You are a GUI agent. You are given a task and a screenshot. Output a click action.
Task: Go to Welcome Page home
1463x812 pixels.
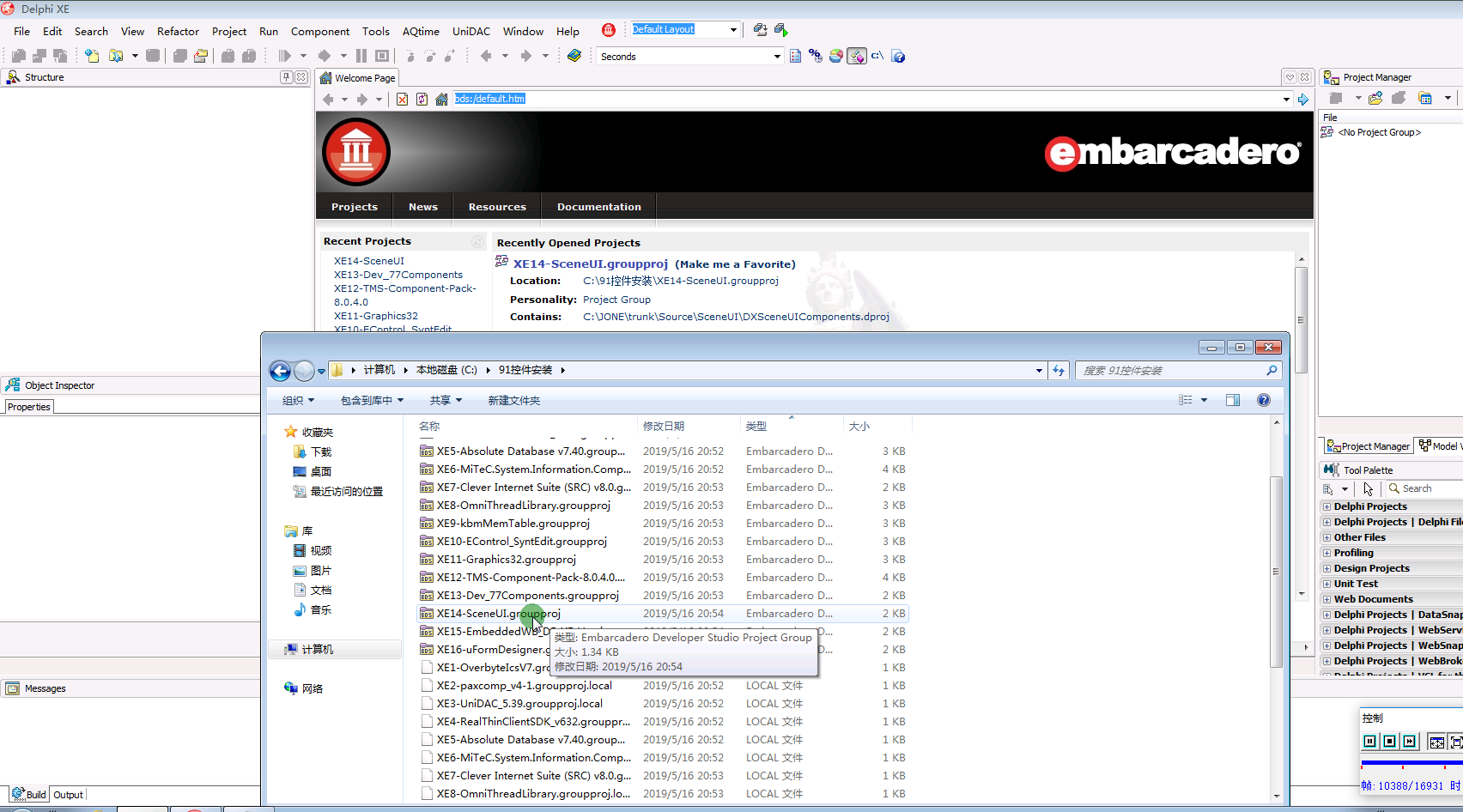(441, 100)
